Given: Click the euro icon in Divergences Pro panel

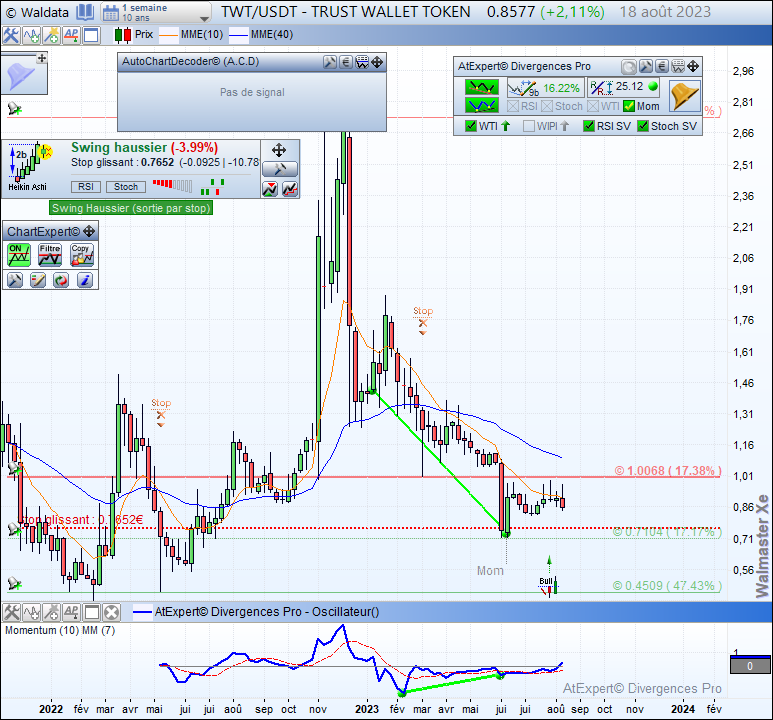Looking at the screenshot, I should [662, 66].
